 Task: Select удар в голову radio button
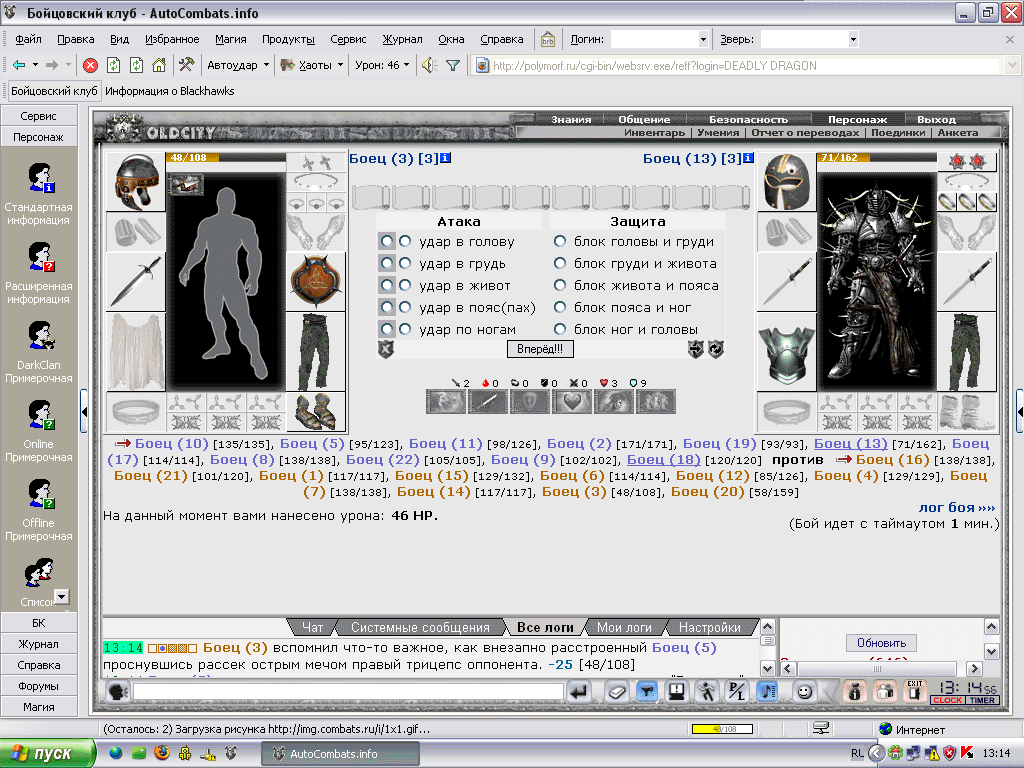tap(405, 242)
